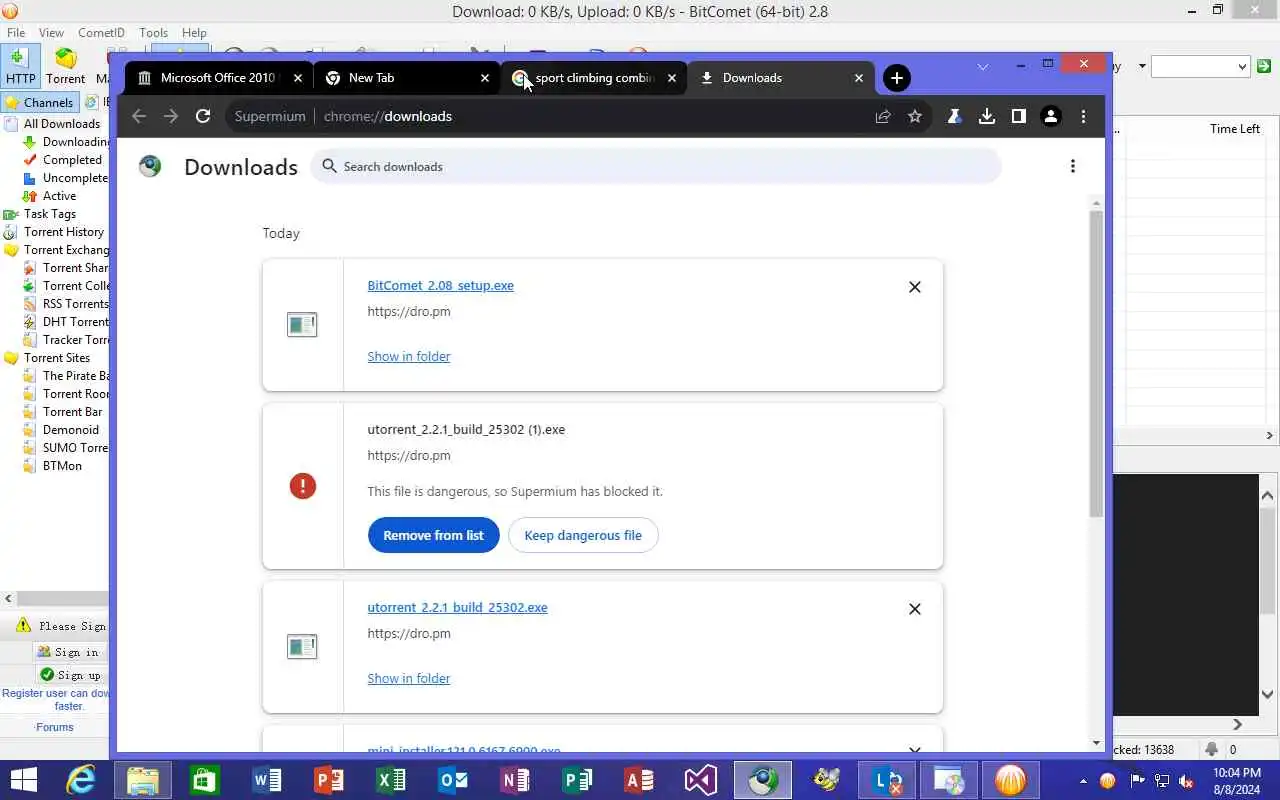Show BitComet setup file in folder

[x=409, y=356]
